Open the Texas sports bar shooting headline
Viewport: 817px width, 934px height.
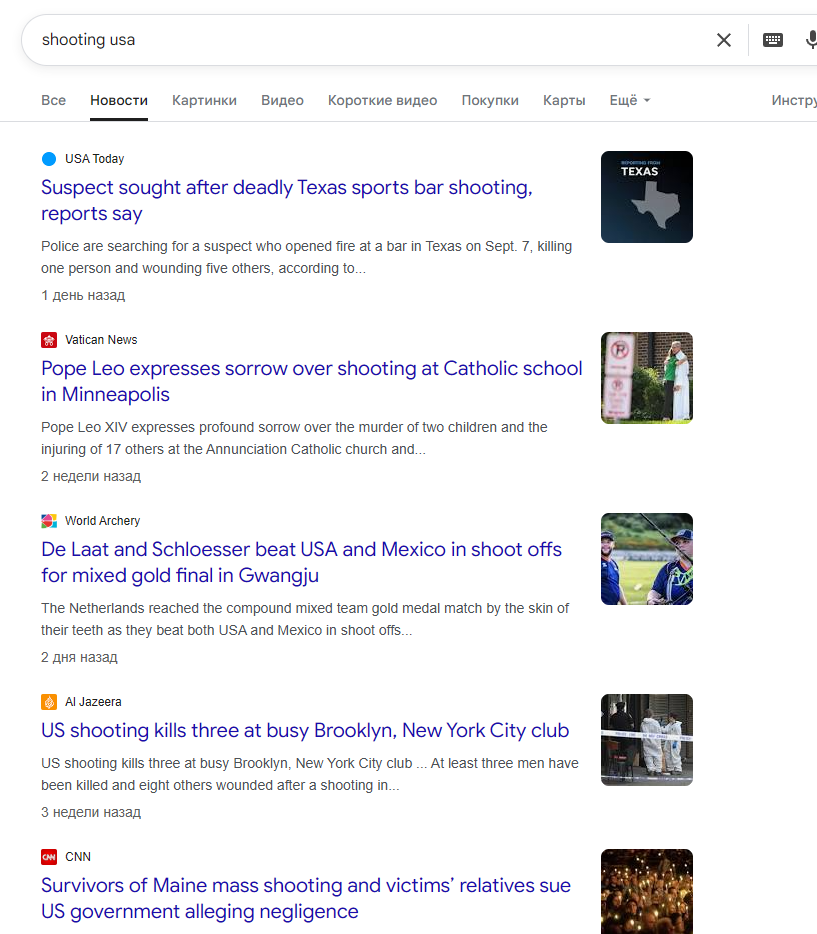tap(286, 200)
